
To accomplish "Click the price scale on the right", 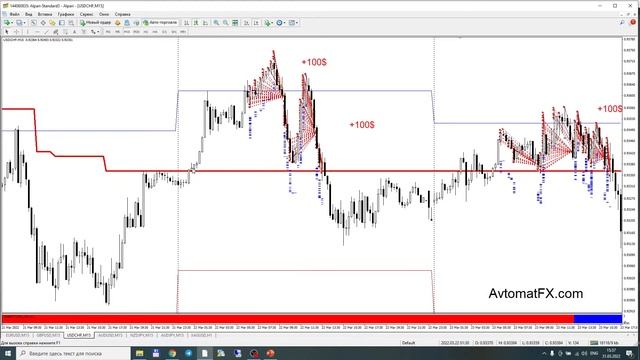I will click(630, 176).
